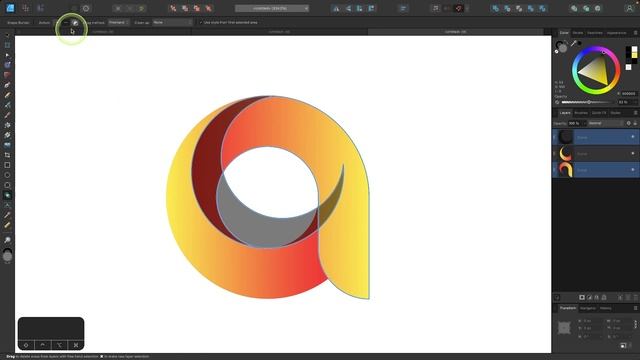The image size is (640, 360).
Task: Click the stroke/fill color selector circles
Action: [x=562, y=47]
